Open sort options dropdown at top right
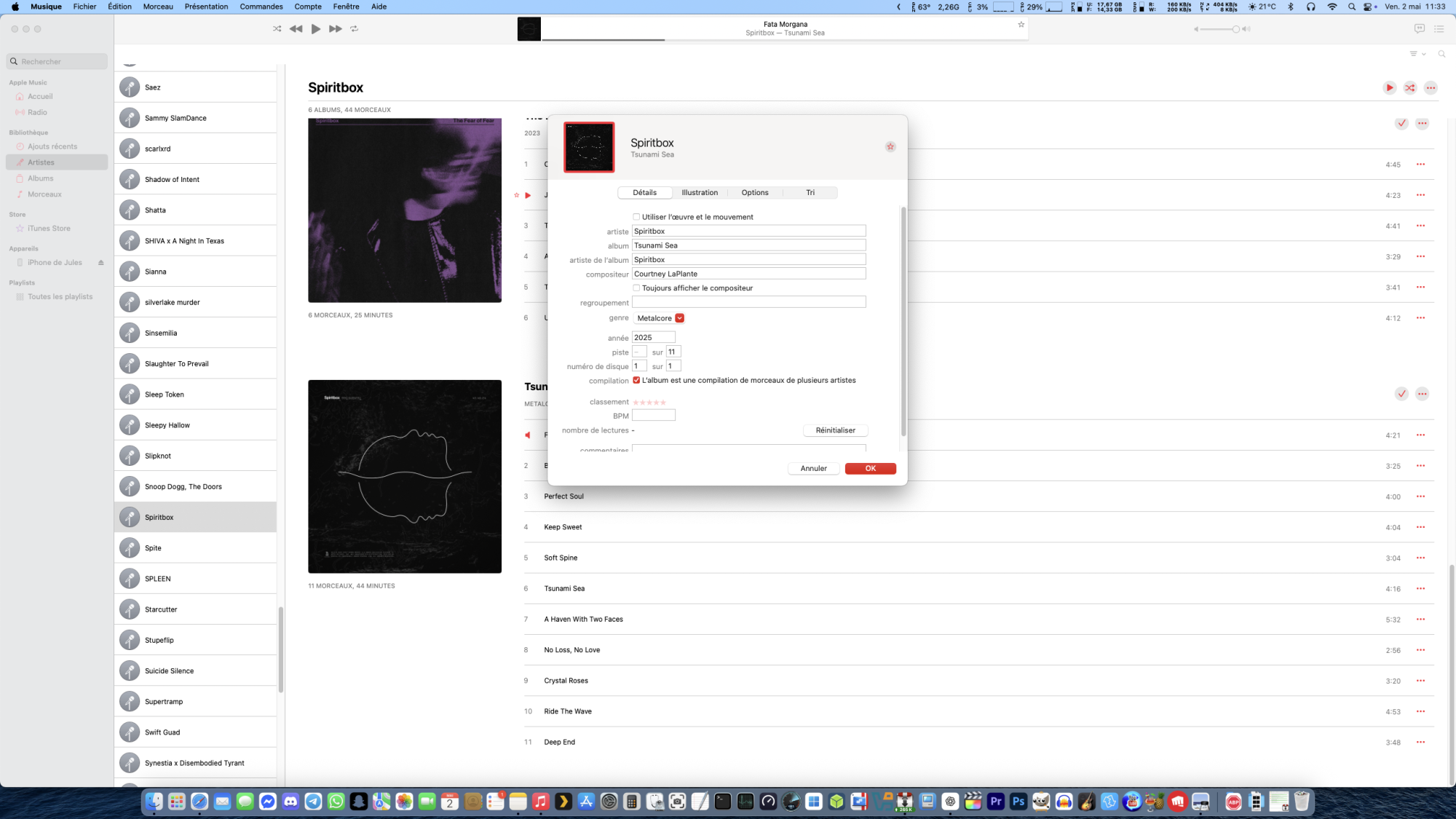The width and height of the screenshot is (1456, 819). (x=1417, y=54)
